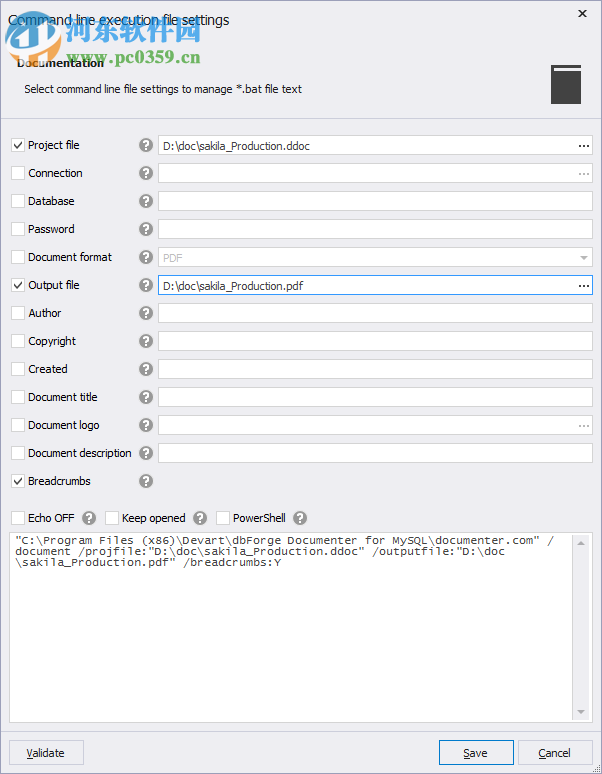Open help icon for Document logo

click(146, 425)
